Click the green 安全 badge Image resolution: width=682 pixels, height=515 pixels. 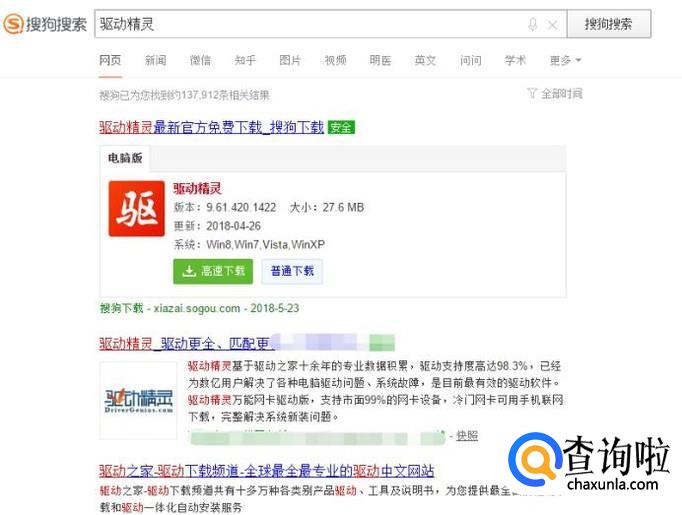coord(341,127)
